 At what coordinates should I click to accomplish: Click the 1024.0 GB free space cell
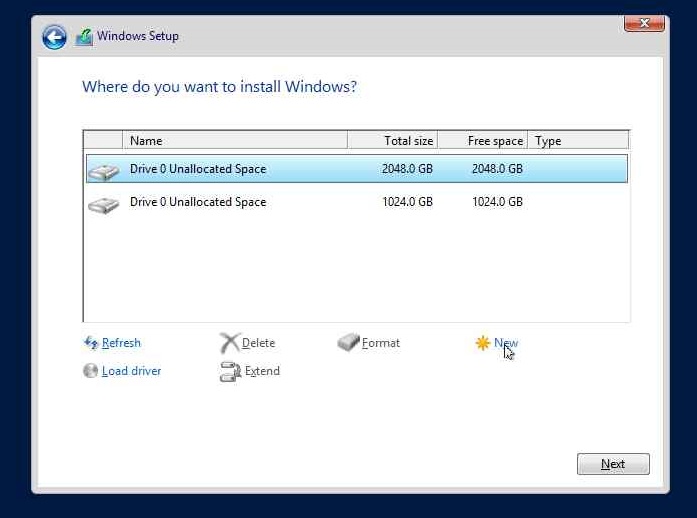[x=497, y=202]
